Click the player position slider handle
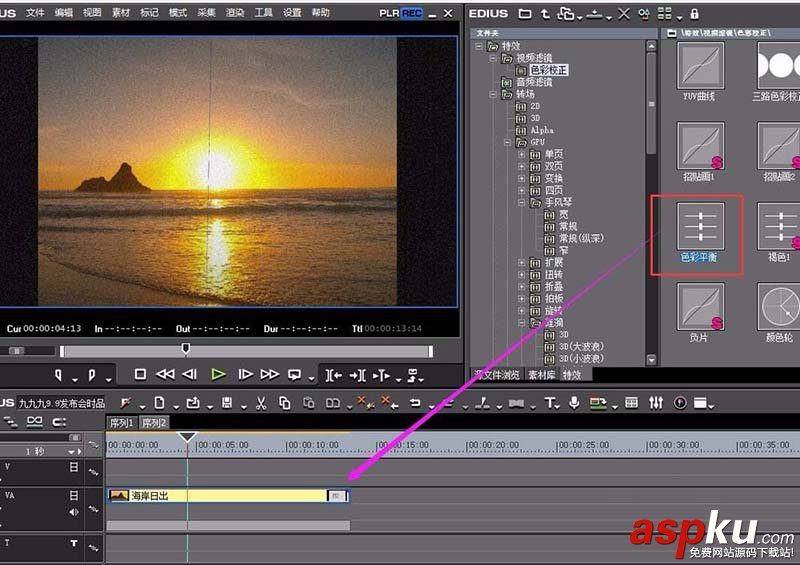This screenshot has width=800, height=565. (x=186, y=349)
